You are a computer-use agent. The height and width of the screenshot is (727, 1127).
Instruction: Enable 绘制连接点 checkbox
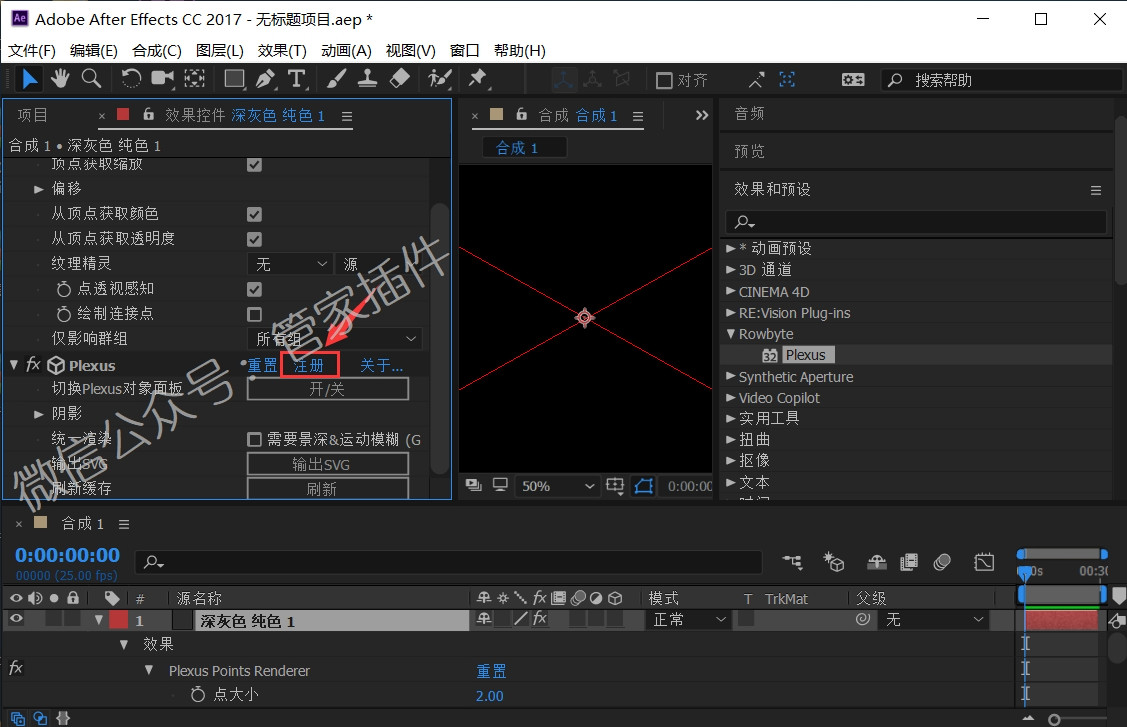(x=254, y=314)
